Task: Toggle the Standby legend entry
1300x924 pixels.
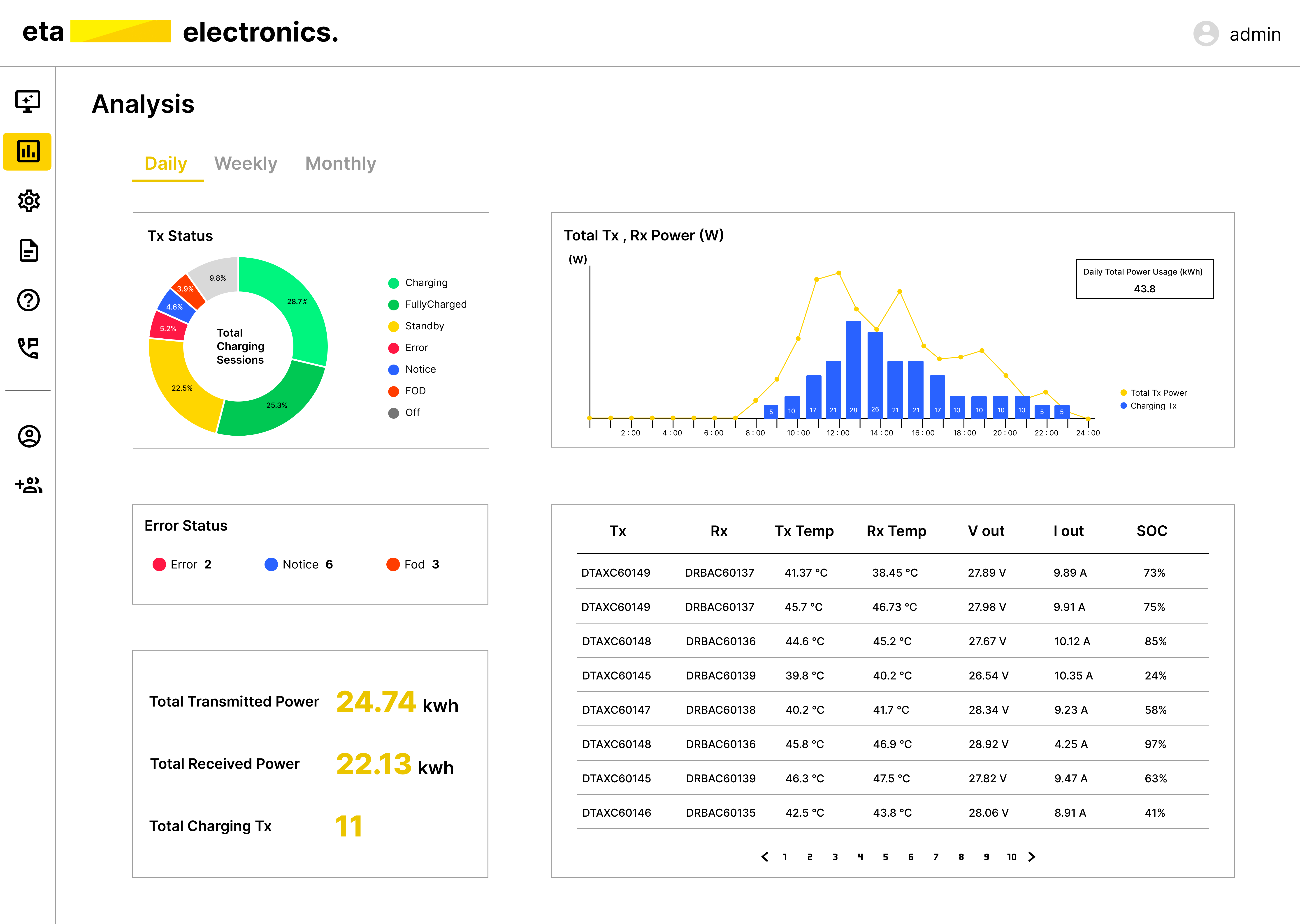Action: [424, 326]
